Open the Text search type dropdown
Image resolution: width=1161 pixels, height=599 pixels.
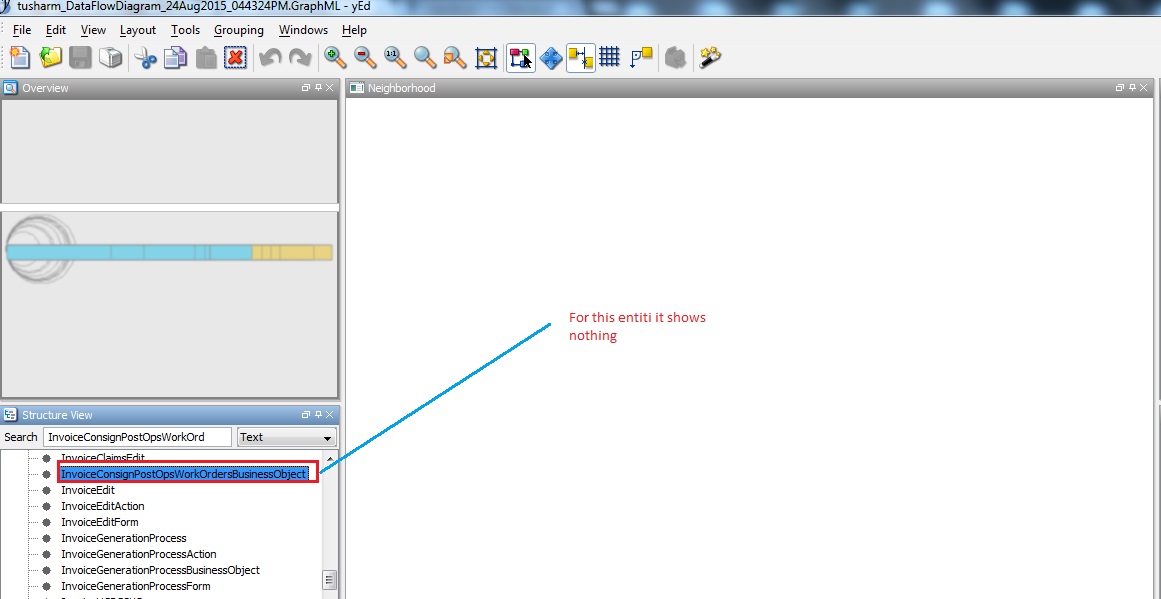(x=286, y=437)
